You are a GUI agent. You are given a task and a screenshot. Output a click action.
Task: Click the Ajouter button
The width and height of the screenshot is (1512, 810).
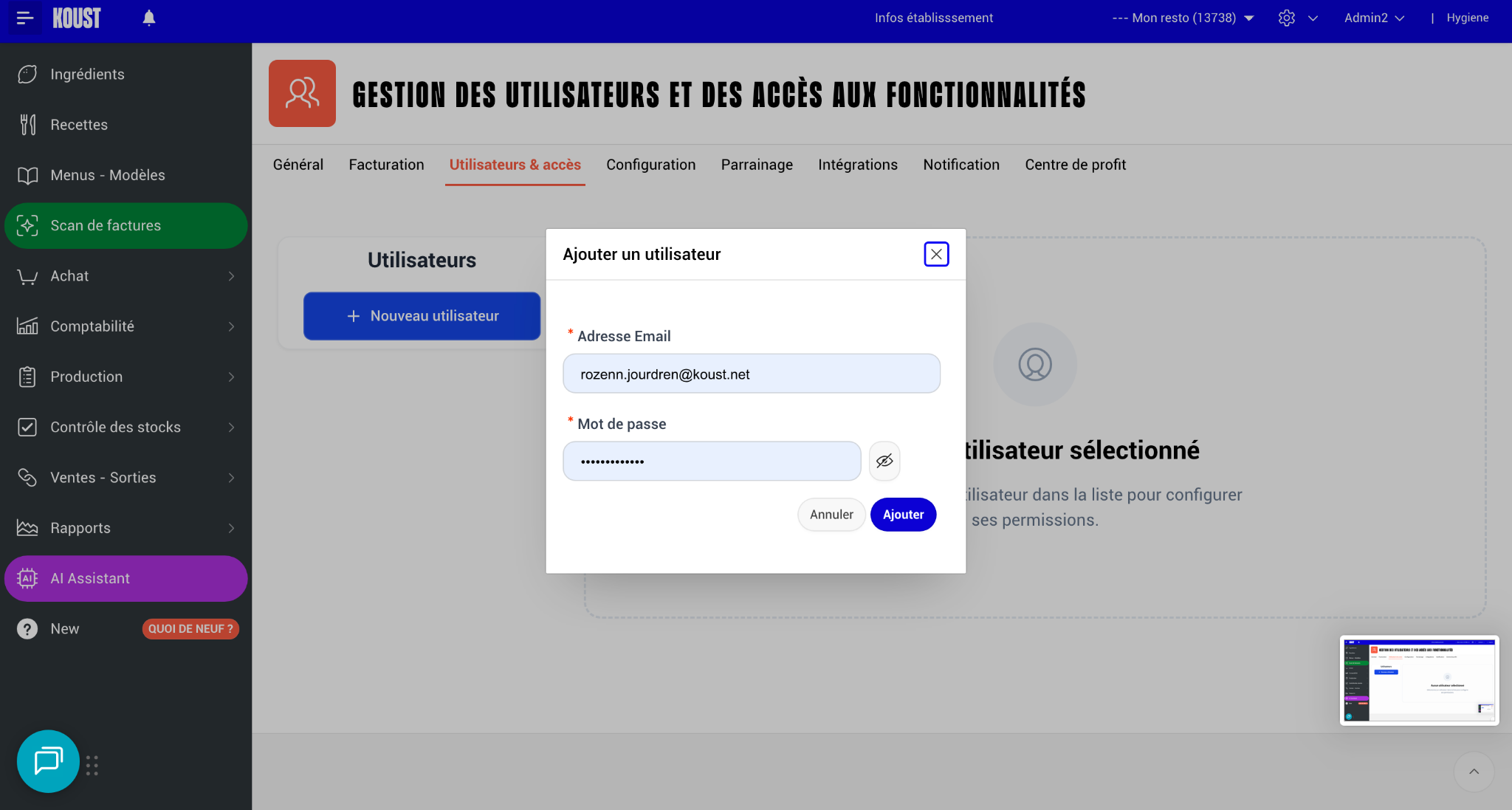coord(903,515)
